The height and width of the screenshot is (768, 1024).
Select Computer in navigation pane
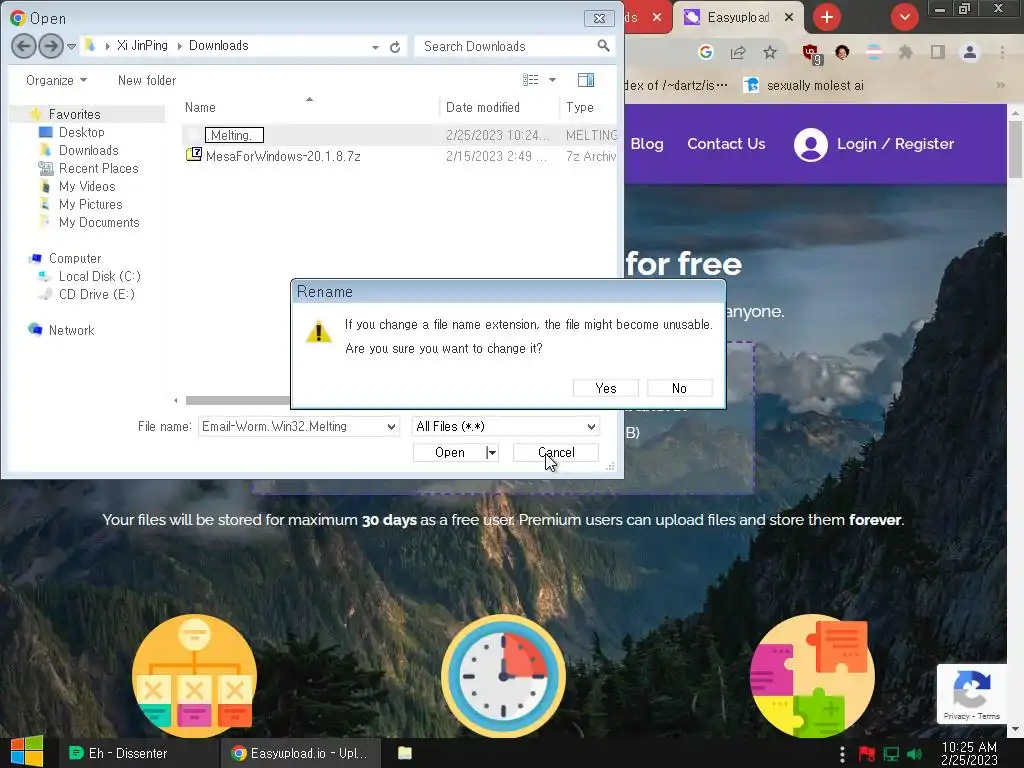pyautogui.click(x=75, y=259)
